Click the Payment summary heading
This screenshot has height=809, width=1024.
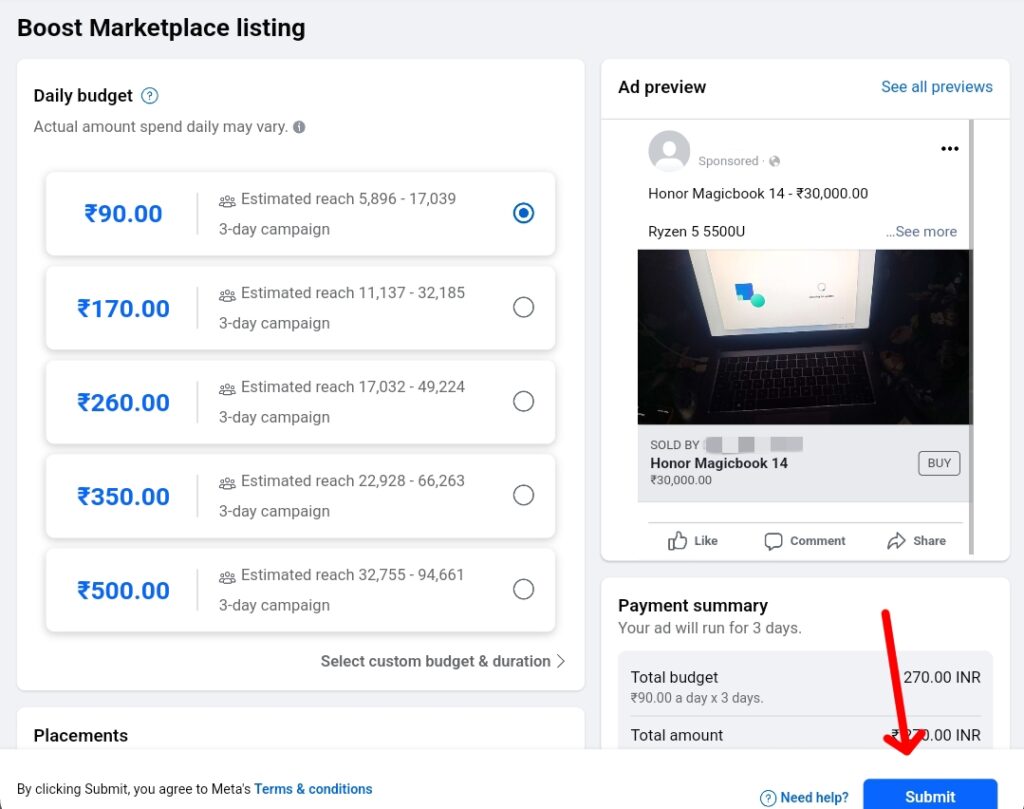click(693, 605)
